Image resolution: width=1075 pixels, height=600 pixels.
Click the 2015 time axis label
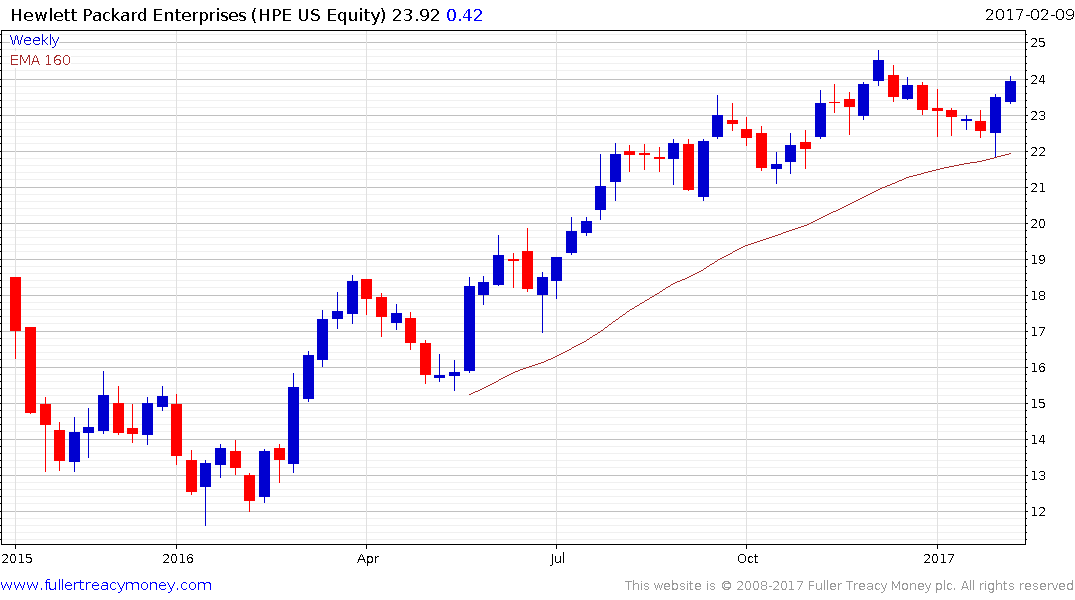coord(17,558)
